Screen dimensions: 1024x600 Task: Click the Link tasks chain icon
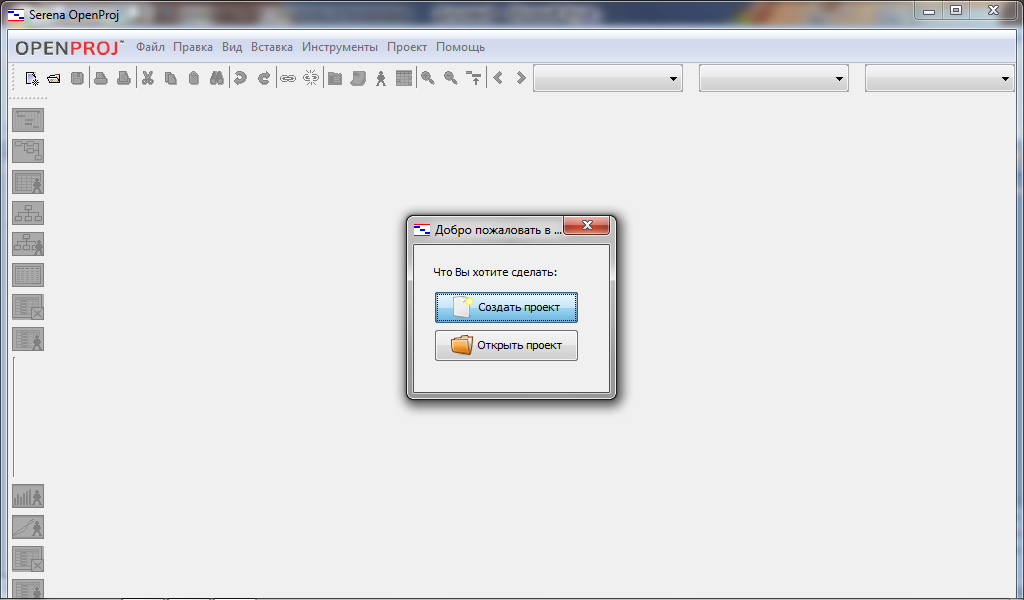click(x=288, y=78)
